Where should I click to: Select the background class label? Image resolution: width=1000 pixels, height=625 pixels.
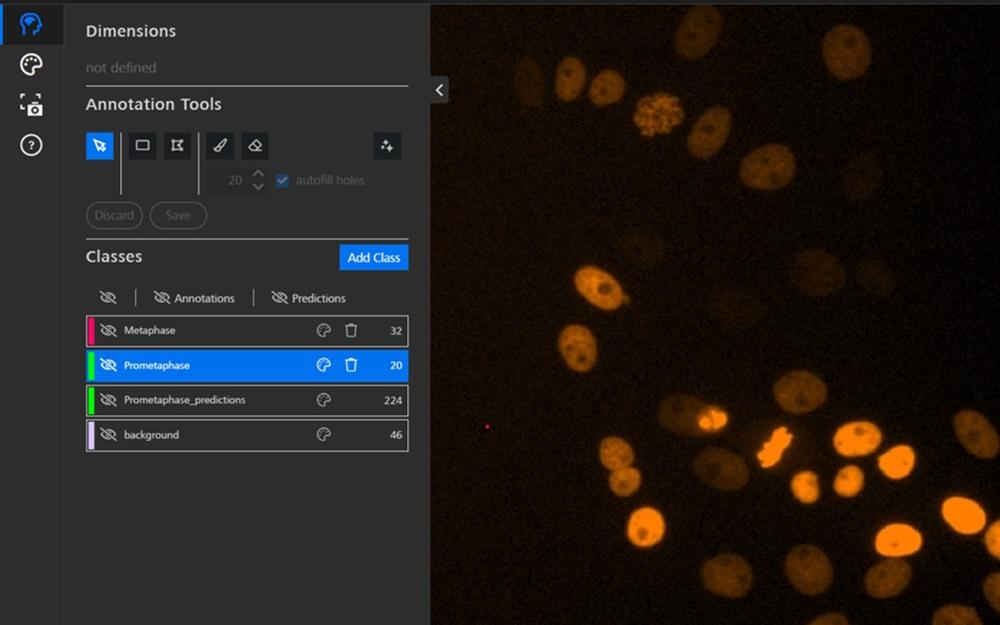tap(151, 435)
